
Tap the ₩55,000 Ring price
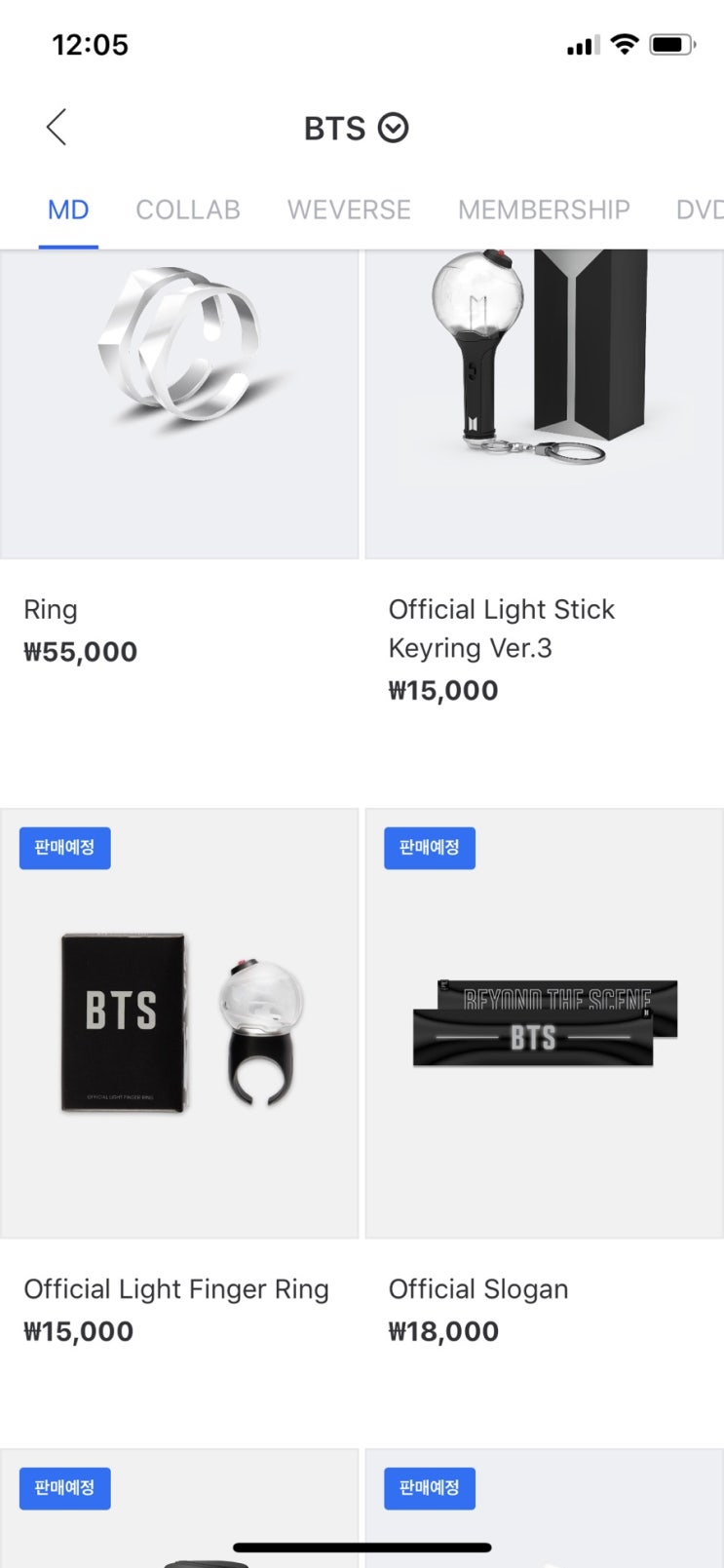(x=80, y=652)
